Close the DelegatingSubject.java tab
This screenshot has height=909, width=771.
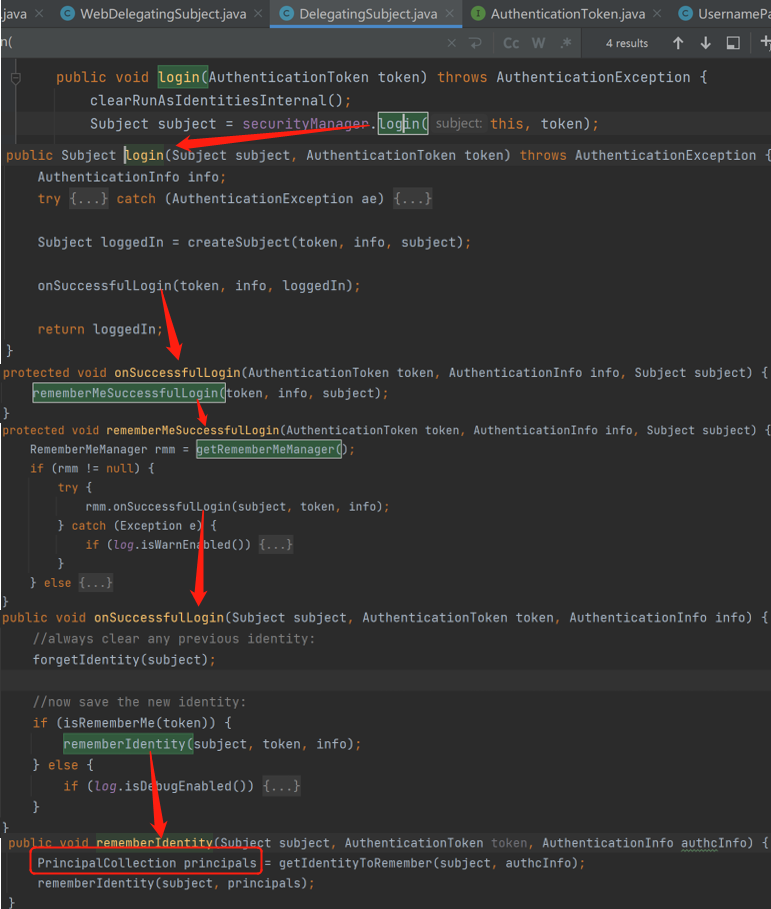click(449, 14)
